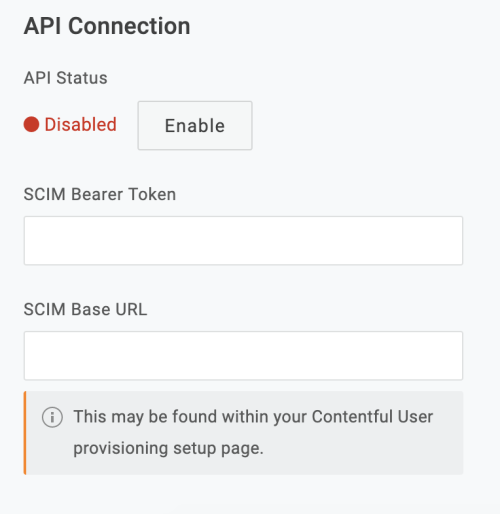Click the info circle icon
Image resolution: width=500 pixels, height=514 pixels.
pos(52,417)
